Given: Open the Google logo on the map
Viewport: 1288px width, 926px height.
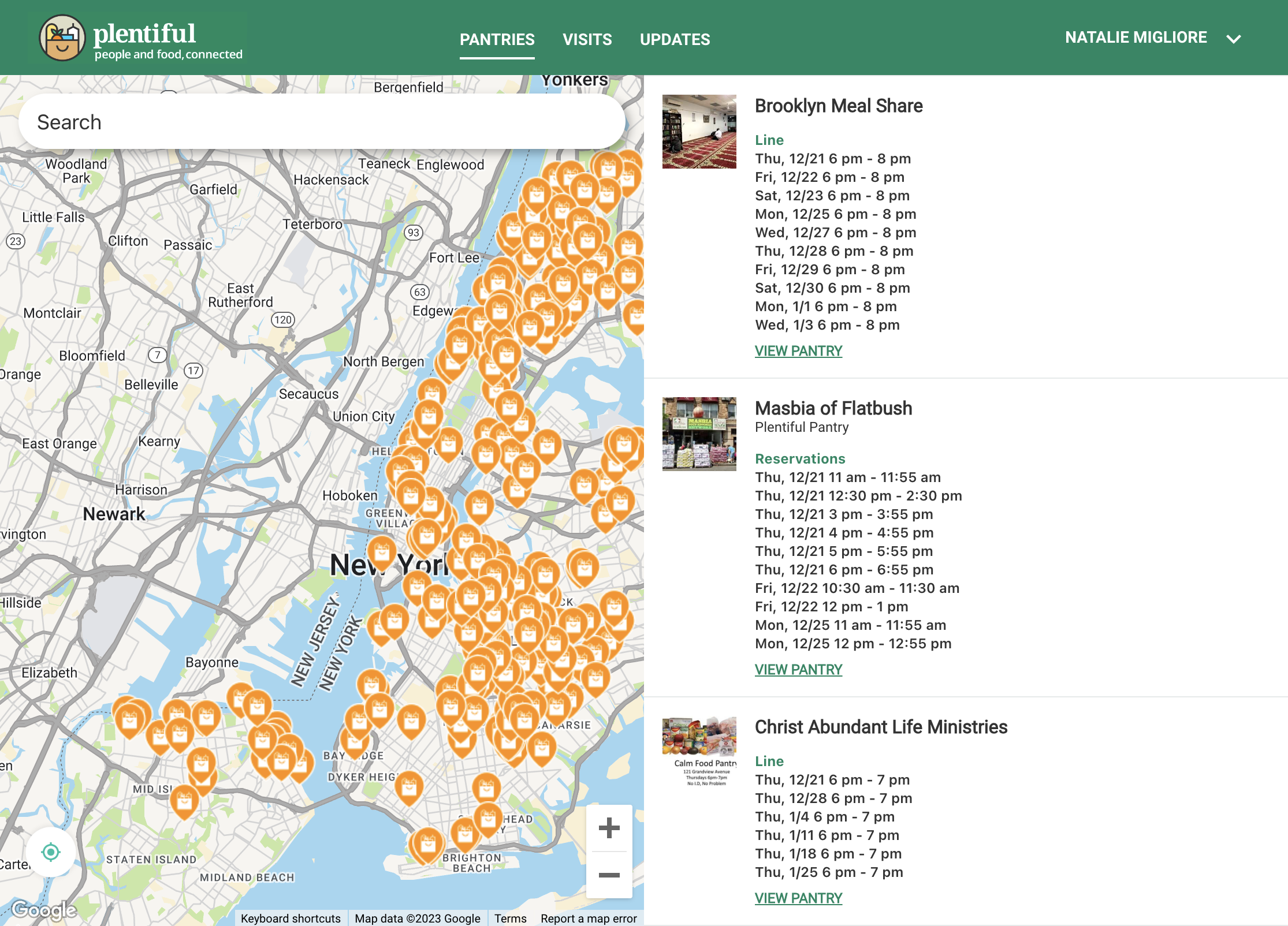Looking at the screenshot, I should (x=44, y=910).
